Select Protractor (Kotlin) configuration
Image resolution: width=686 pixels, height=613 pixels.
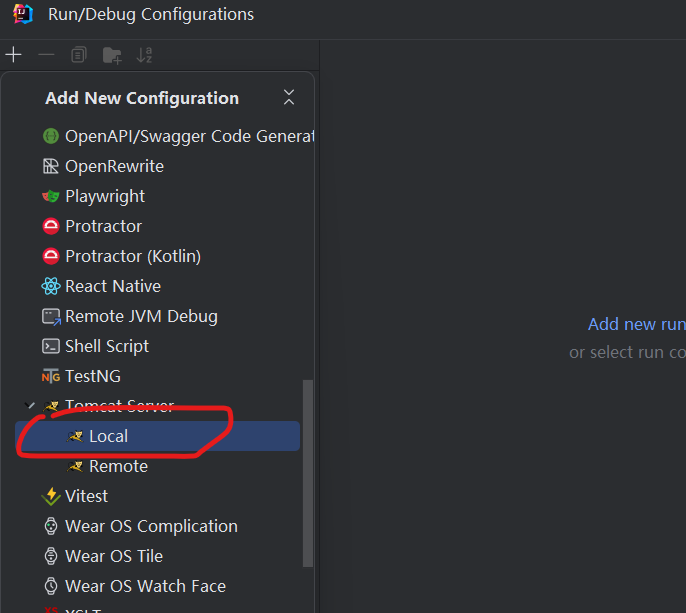tap(122, 256)
